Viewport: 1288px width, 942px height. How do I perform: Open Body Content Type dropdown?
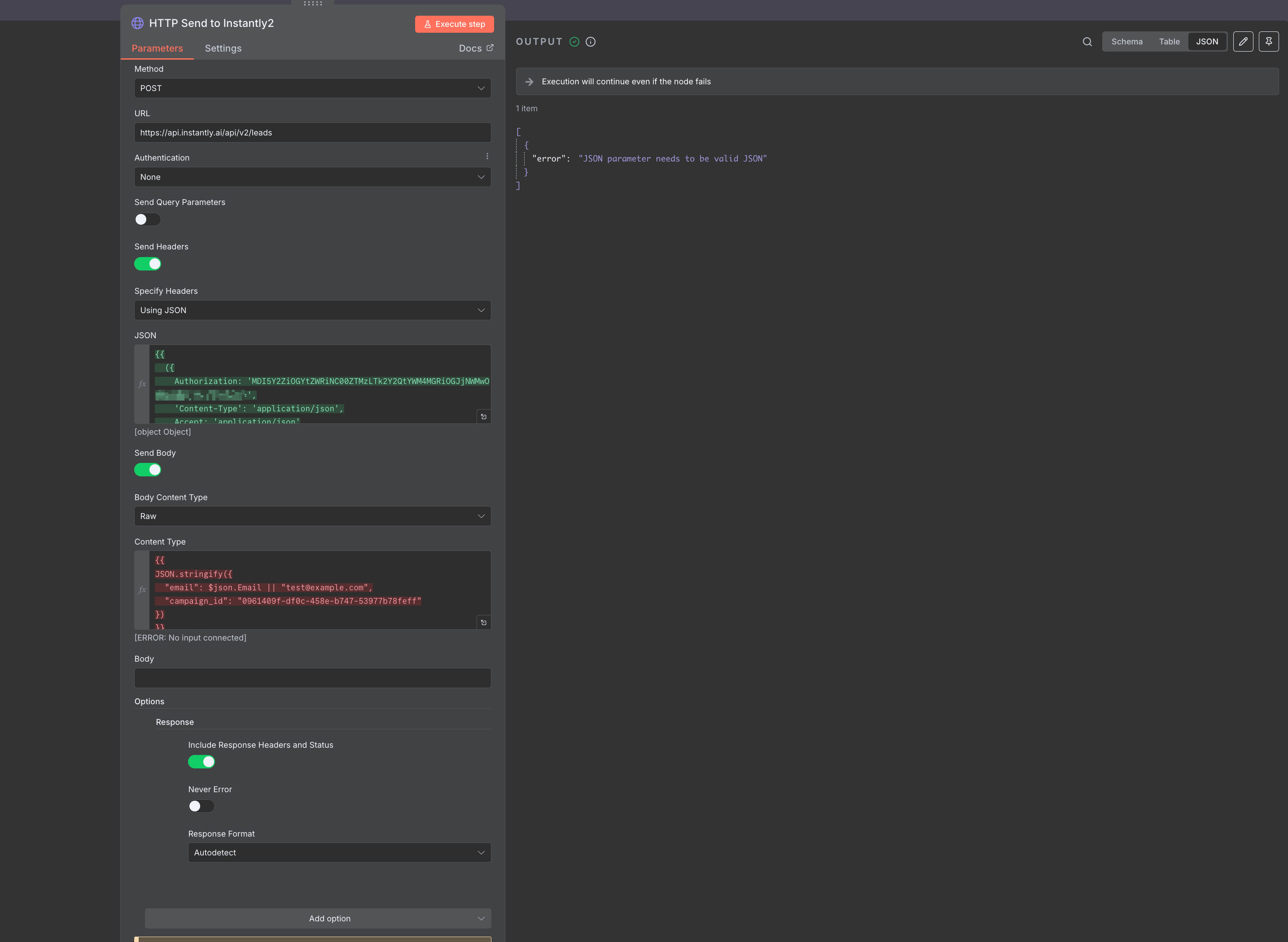pyautogui.click(x=313, y=516)
